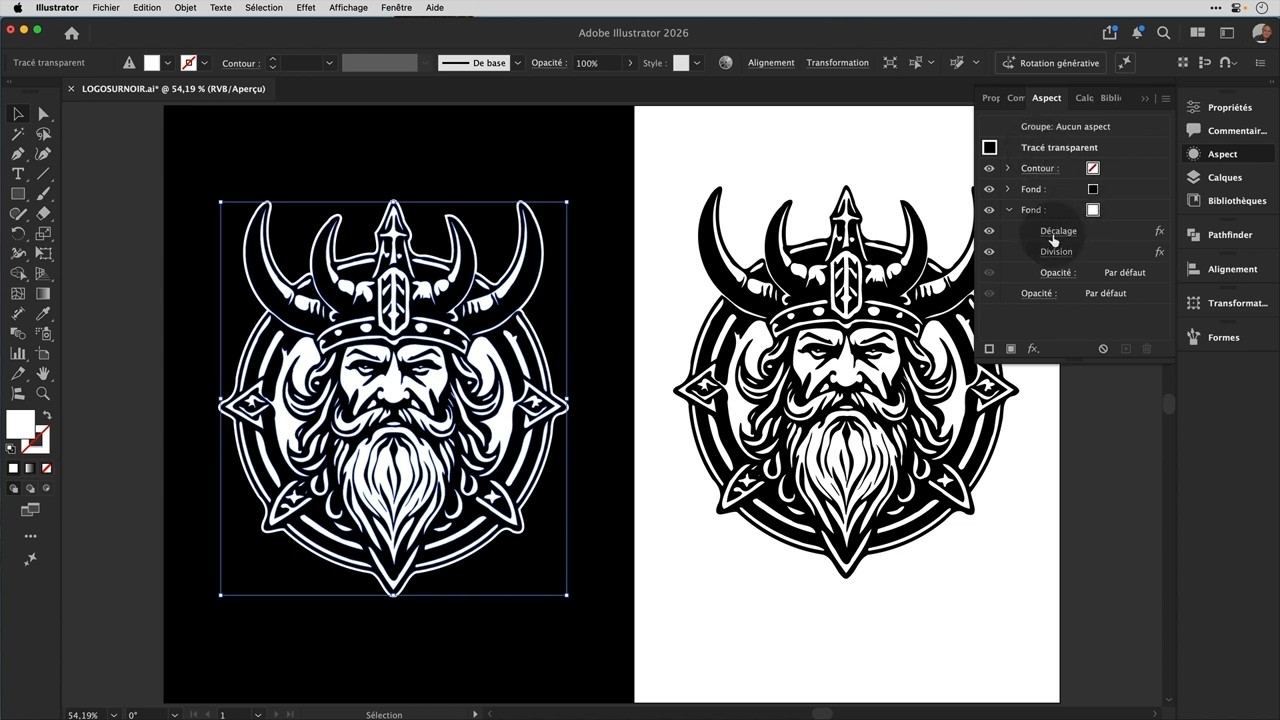Open the zoom level dropdown 54,19%

coord(113,715)
